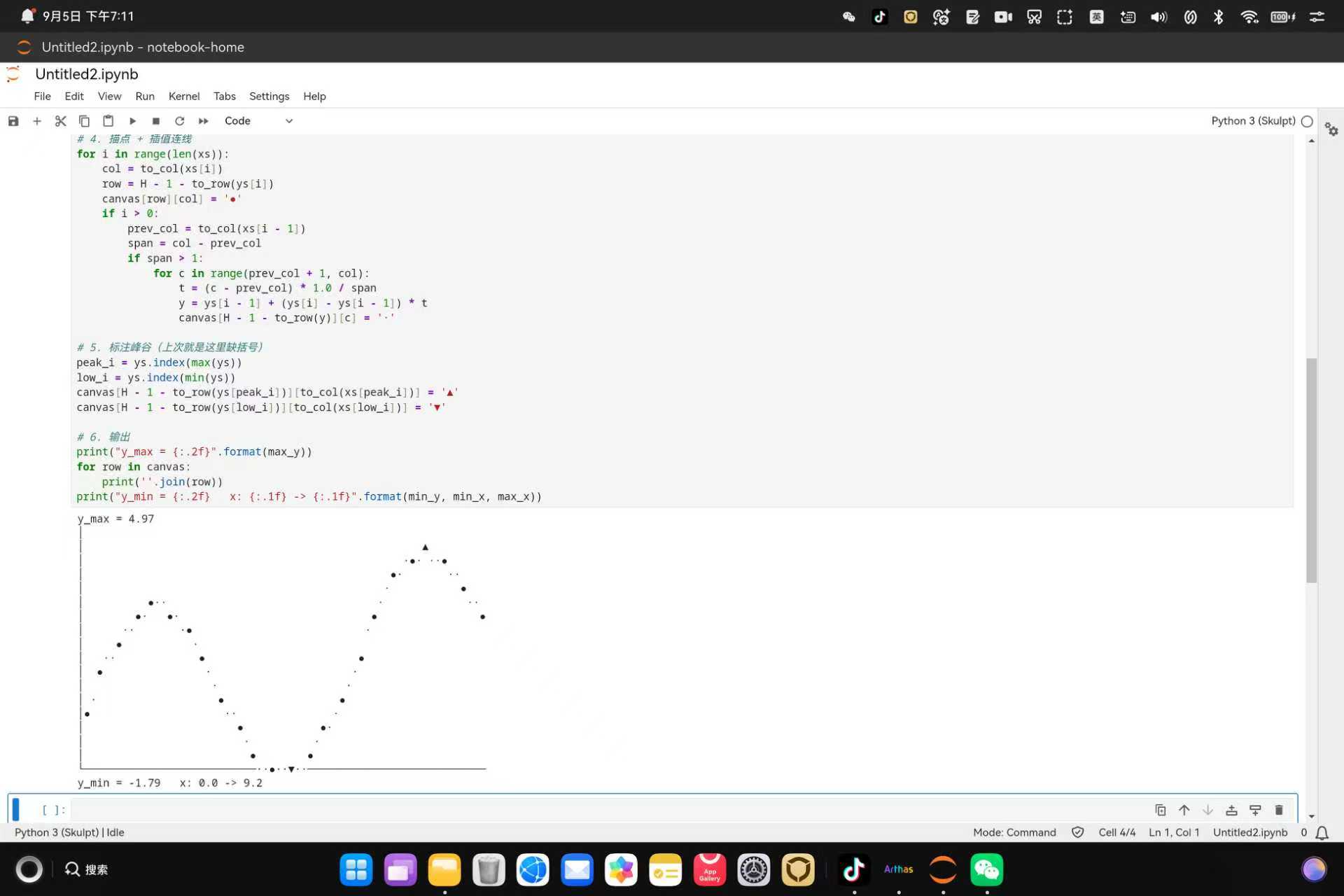Open the cell type dropdown showing Code
The width and height of the screenshot is (1344, 896).
click(258, 121)
